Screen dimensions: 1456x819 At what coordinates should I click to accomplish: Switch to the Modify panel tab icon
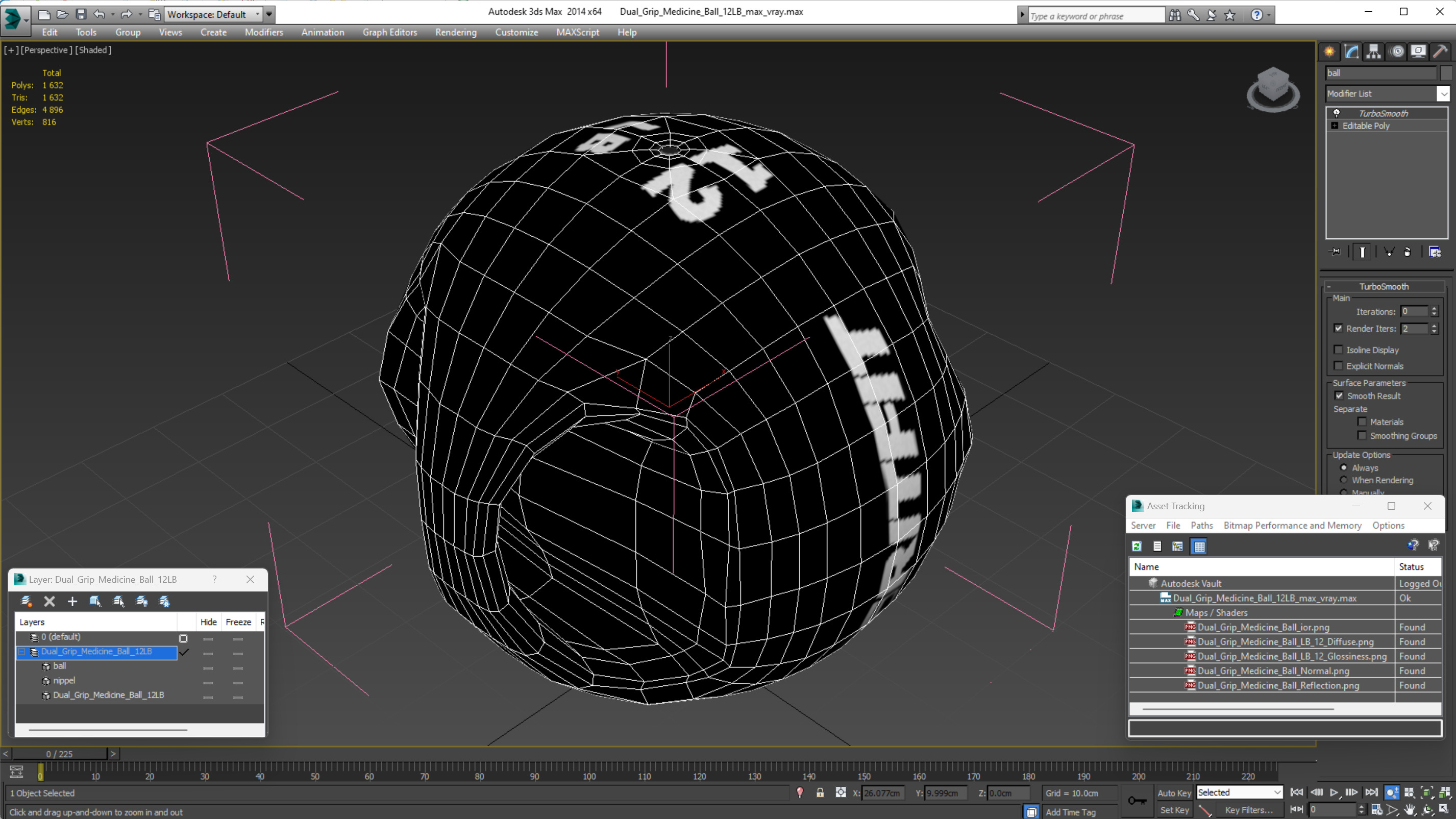point(1351,52)
